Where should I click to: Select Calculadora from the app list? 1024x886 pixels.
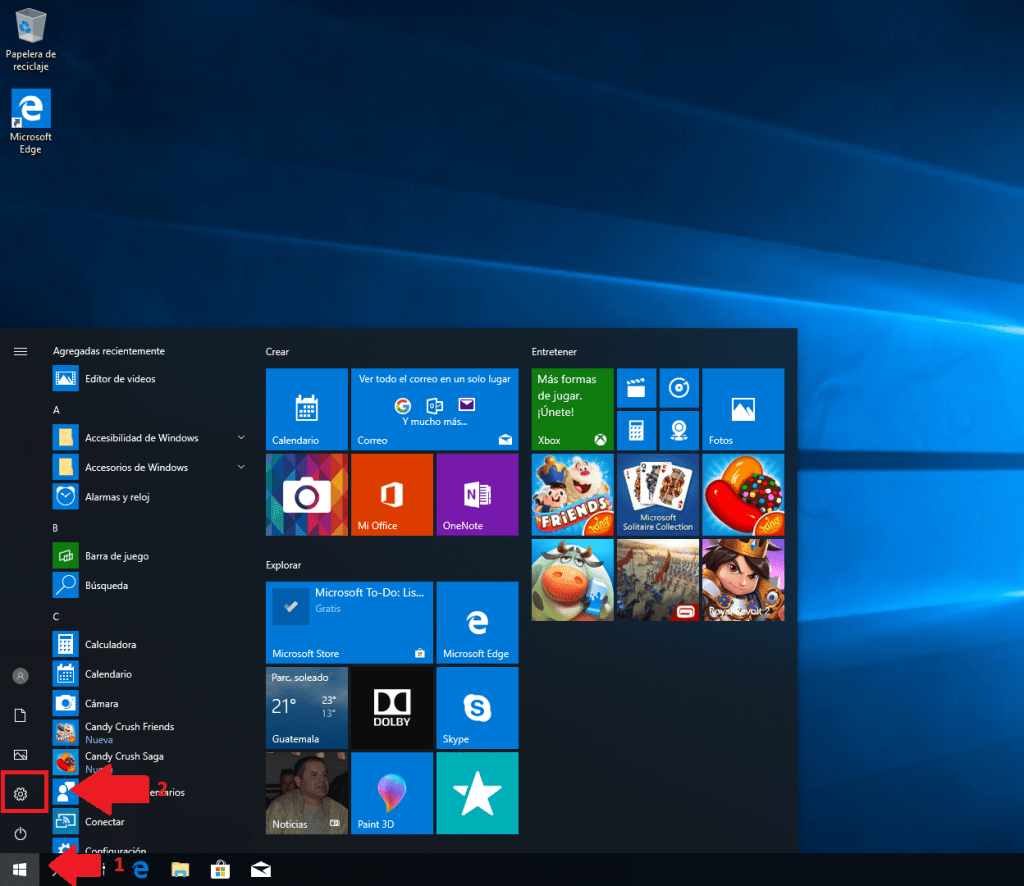[110, 645]
